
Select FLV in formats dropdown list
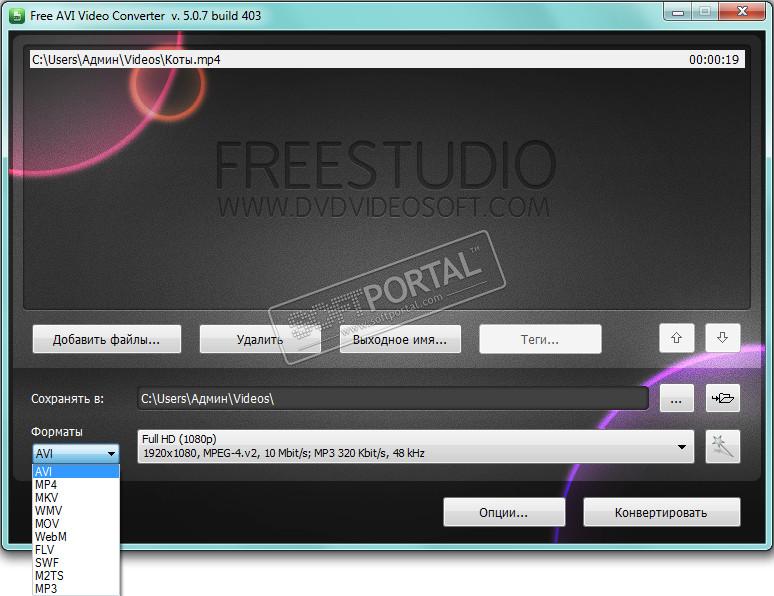point(44,550)
